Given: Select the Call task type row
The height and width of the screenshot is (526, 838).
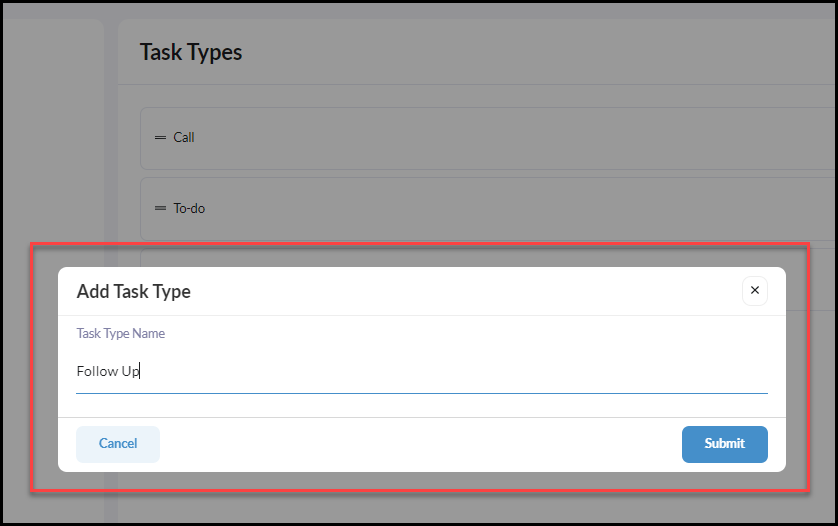Looking at the screenshot, I should point(488,138).
